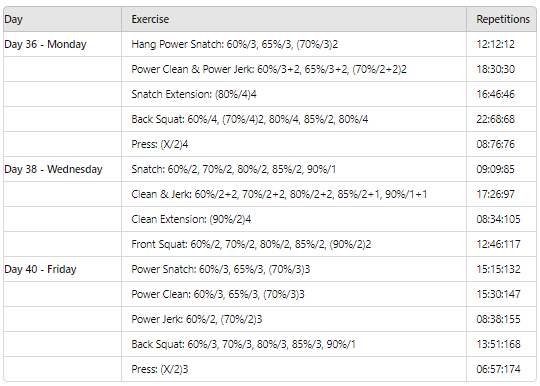The height and width of the screenshot is (386, 540).
Task: Click the Clean Extension (90%/2)4 cell
Action: (x=294, y=219)
